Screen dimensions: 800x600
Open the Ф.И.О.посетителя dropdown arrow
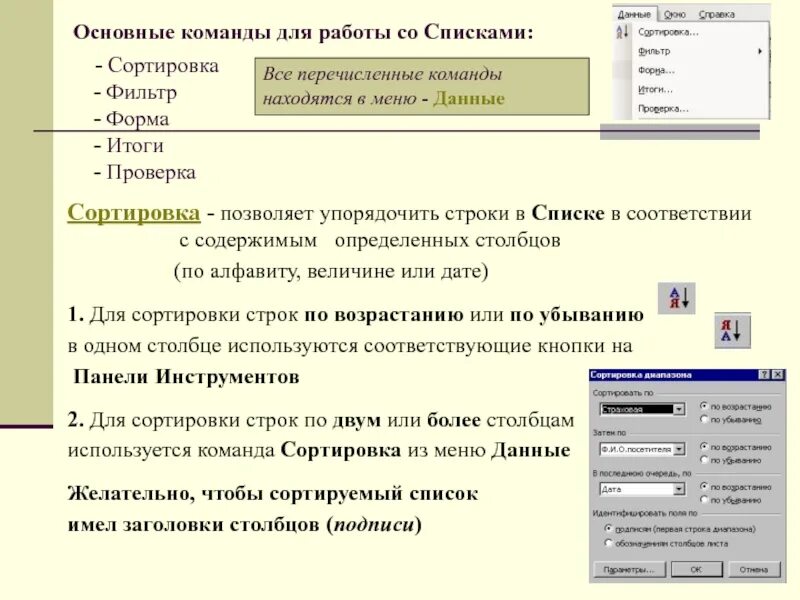click(x=679, y=449)
